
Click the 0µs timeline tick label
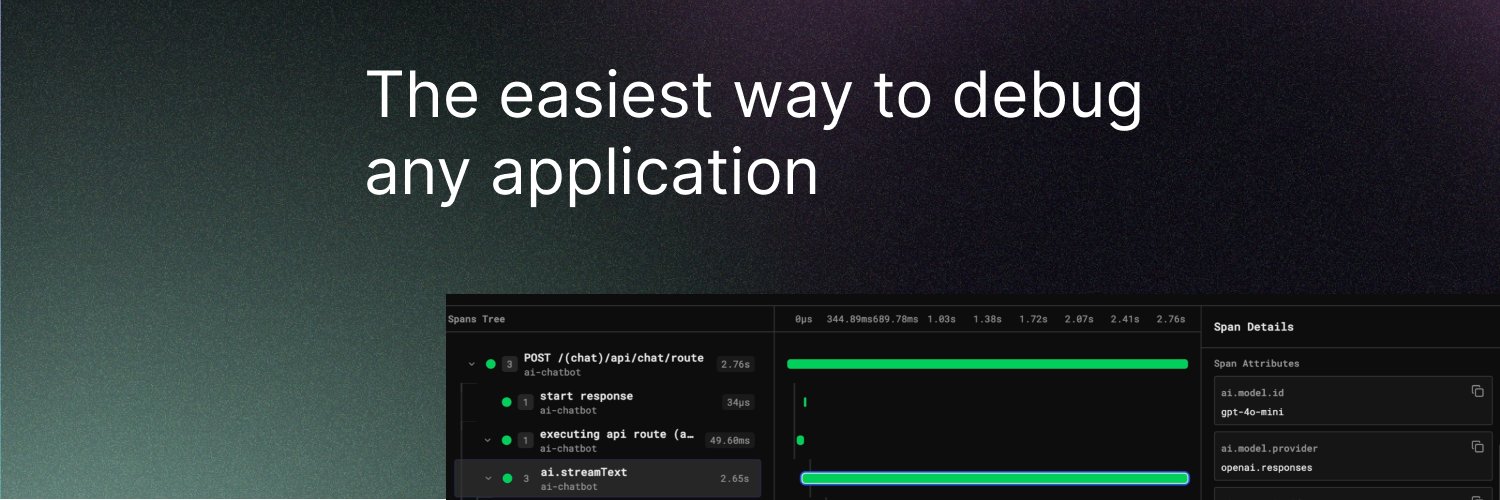point(804,319)
